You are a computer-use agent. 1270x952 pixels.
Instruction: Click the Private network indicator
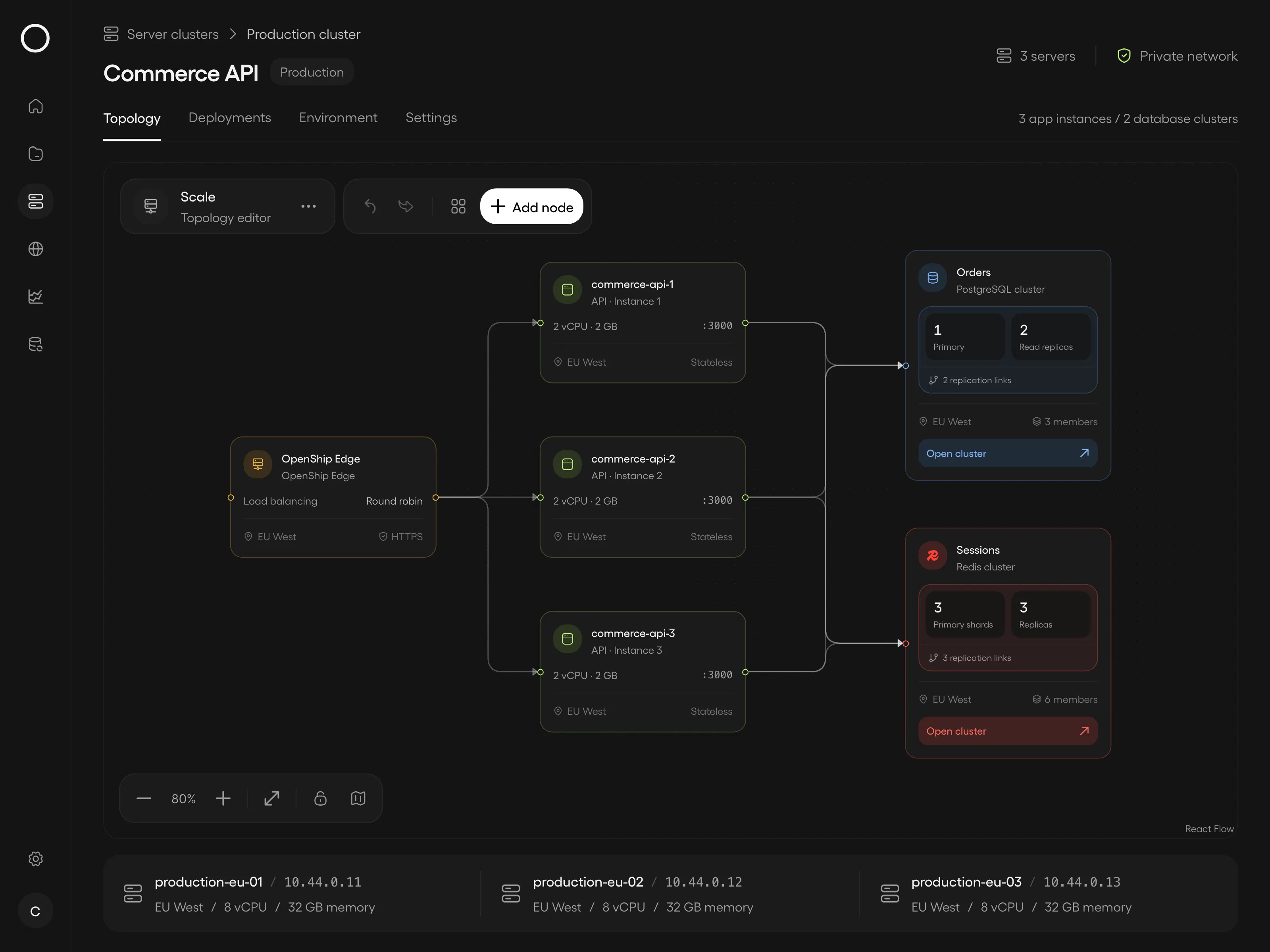tap(1177, 56)
